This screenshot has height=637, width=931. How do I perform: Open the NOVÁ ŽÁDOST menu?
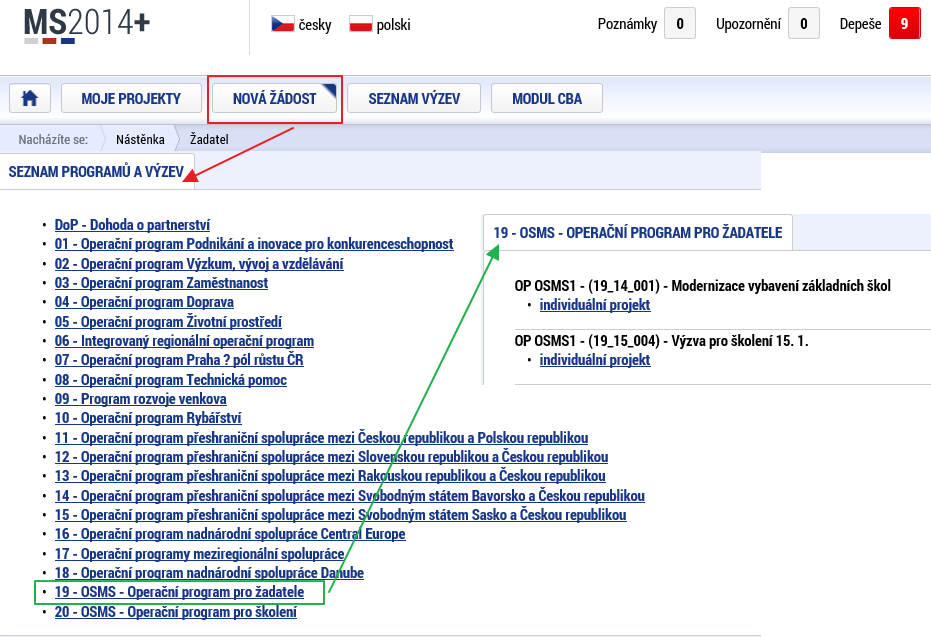click(x=274, y=99)
